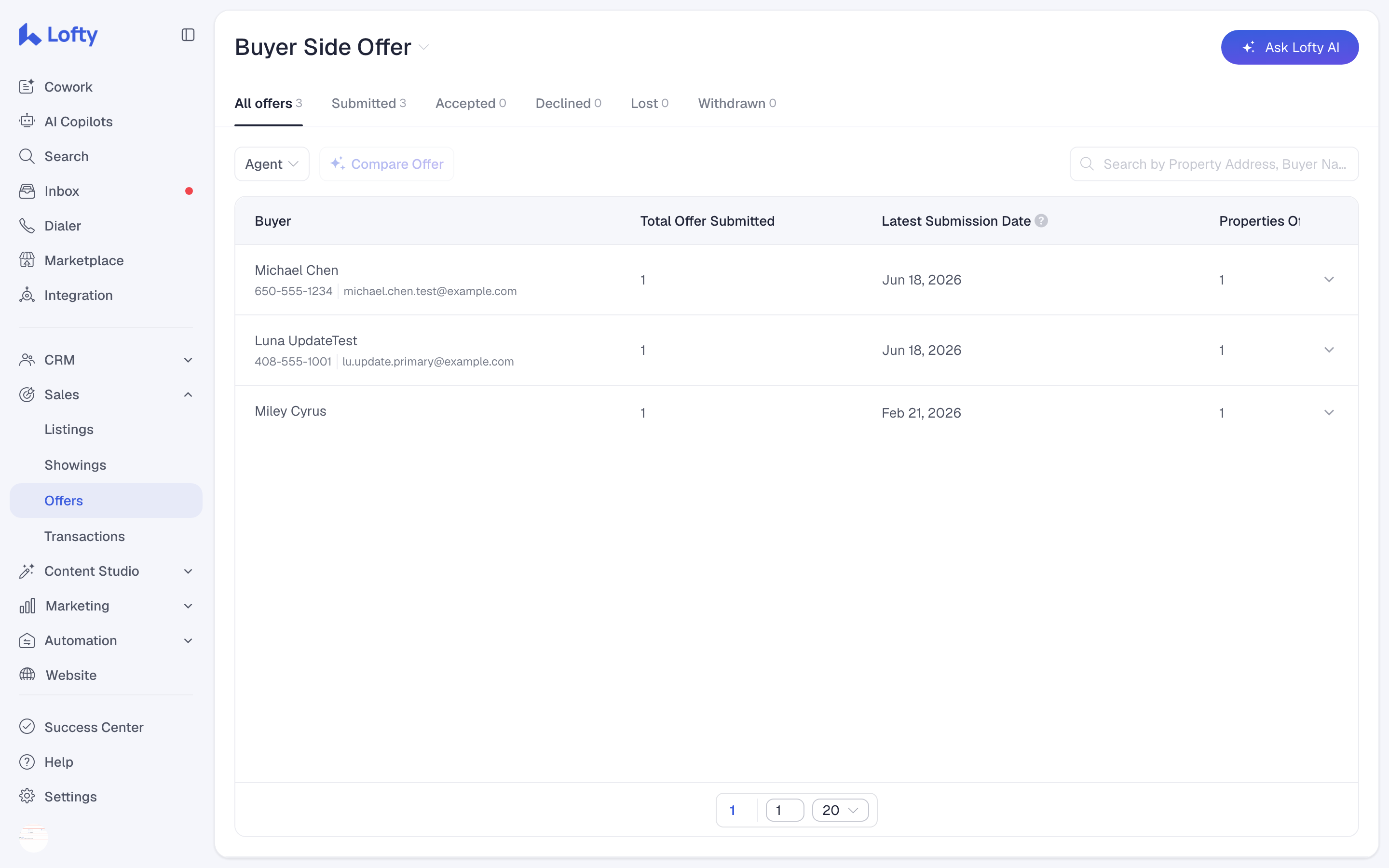Image resolution: width=1389 pixels, height=868 pixels.
Task: Click the Inbox red notification dot
Action: pos(189,191)
